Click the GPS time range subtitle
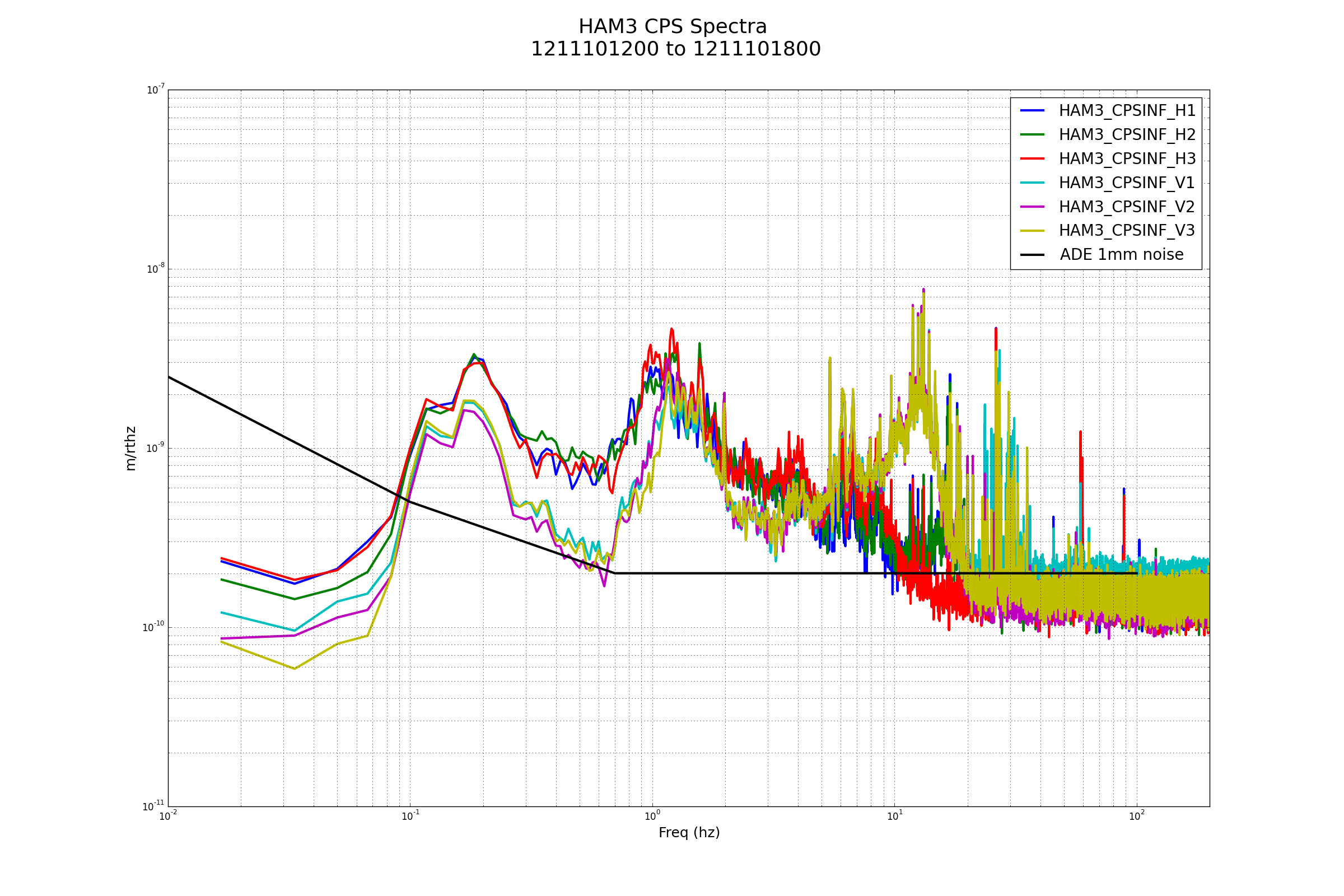The height and width of the screenshot is (896, 1344). point(675,49)
